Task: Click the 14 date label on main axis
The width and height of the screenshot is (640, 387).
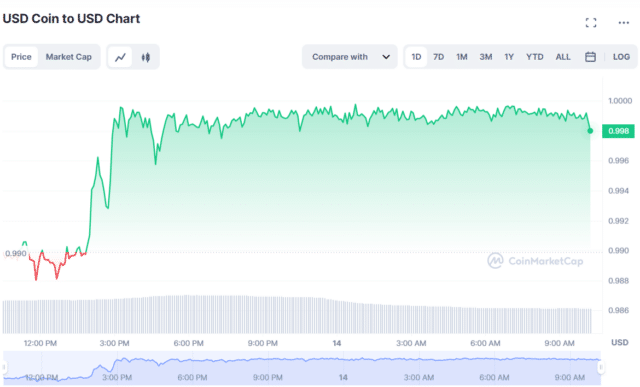Action: point(336,343)
